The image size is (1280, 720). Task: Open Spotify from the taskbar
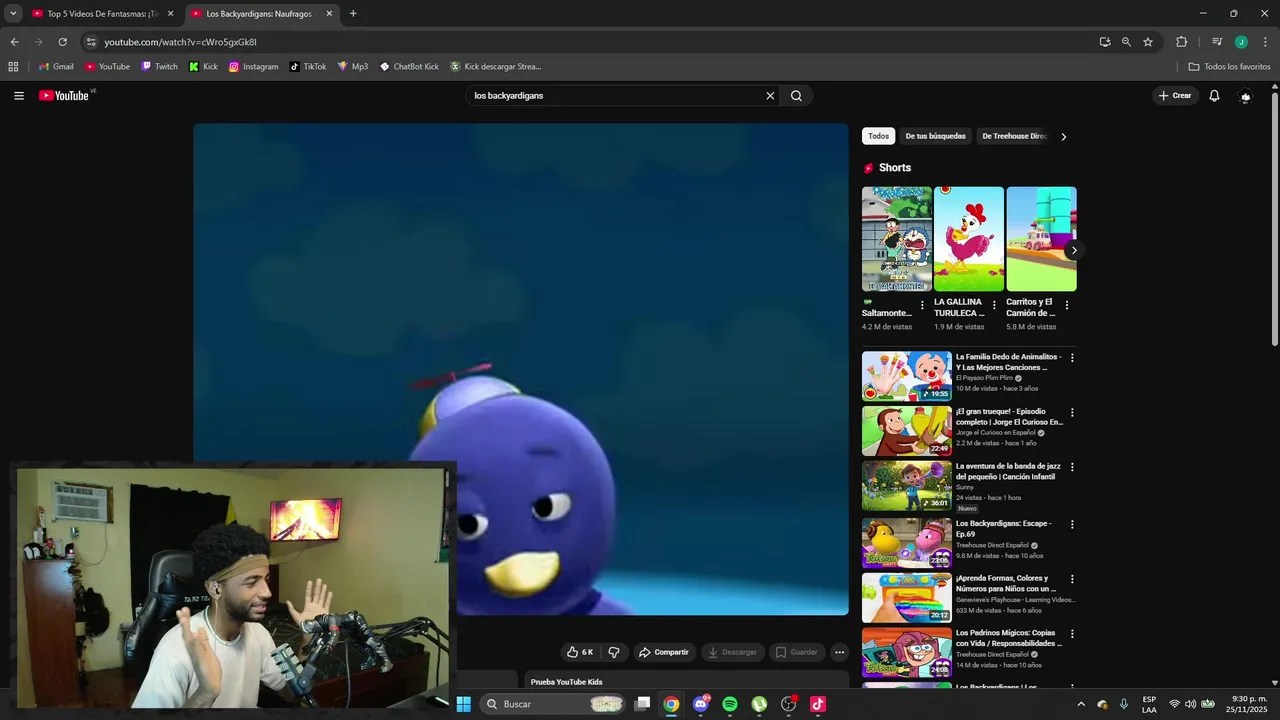(x=730, y=704)
